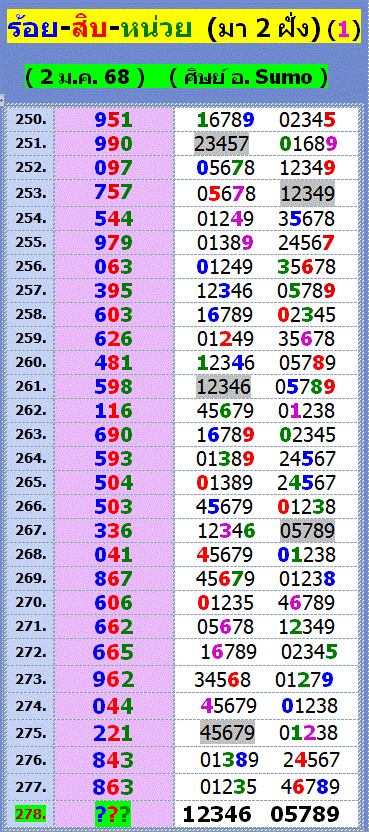The width and height of the screenshot is (369, 832).
Task: Click 46789 in row 270
Action: click(x=307, y=604)
